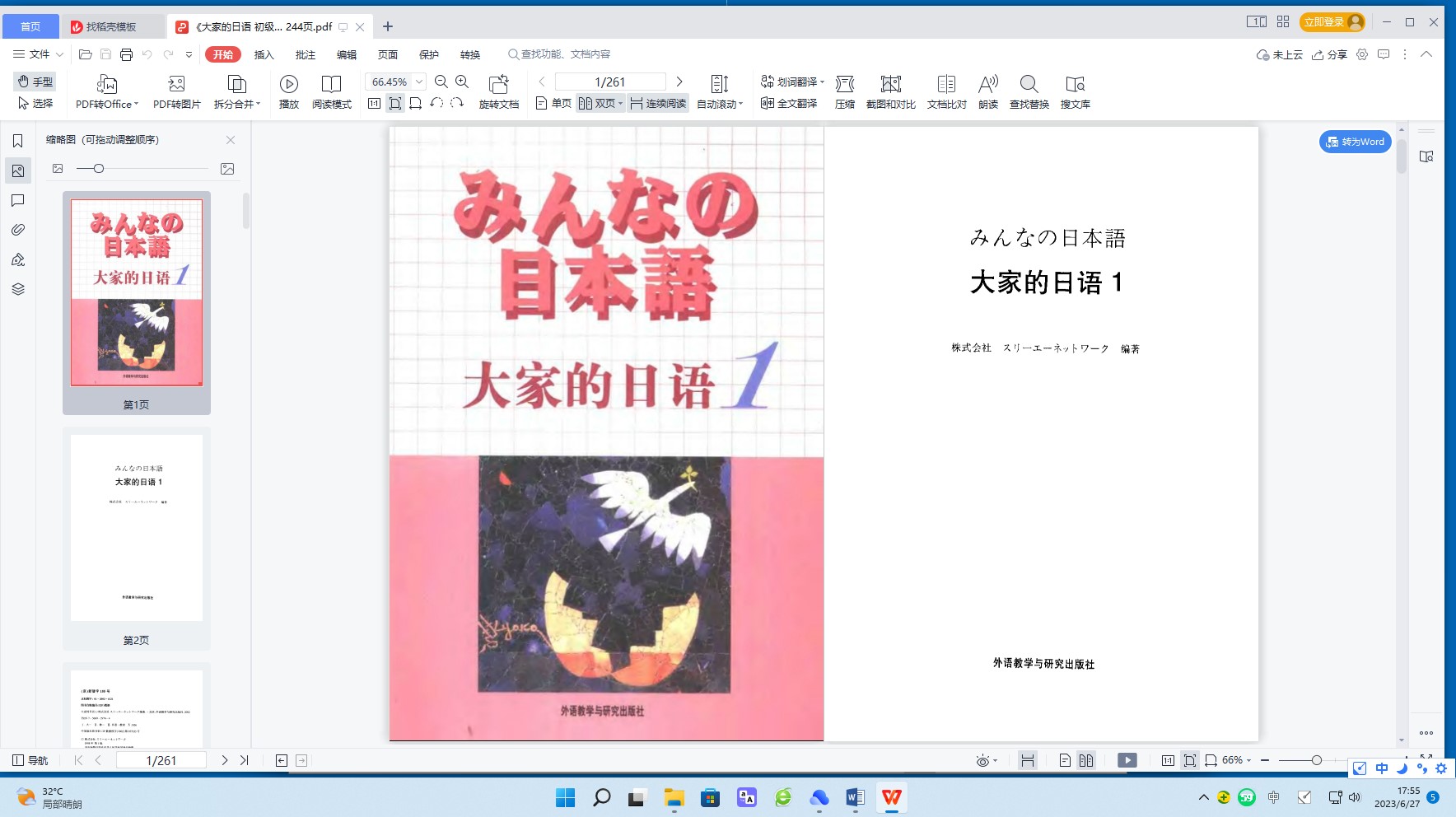1456x817 pixels.
Task: Expand the 拆分合并 dropdown menu
Action: tap(237, 104)
